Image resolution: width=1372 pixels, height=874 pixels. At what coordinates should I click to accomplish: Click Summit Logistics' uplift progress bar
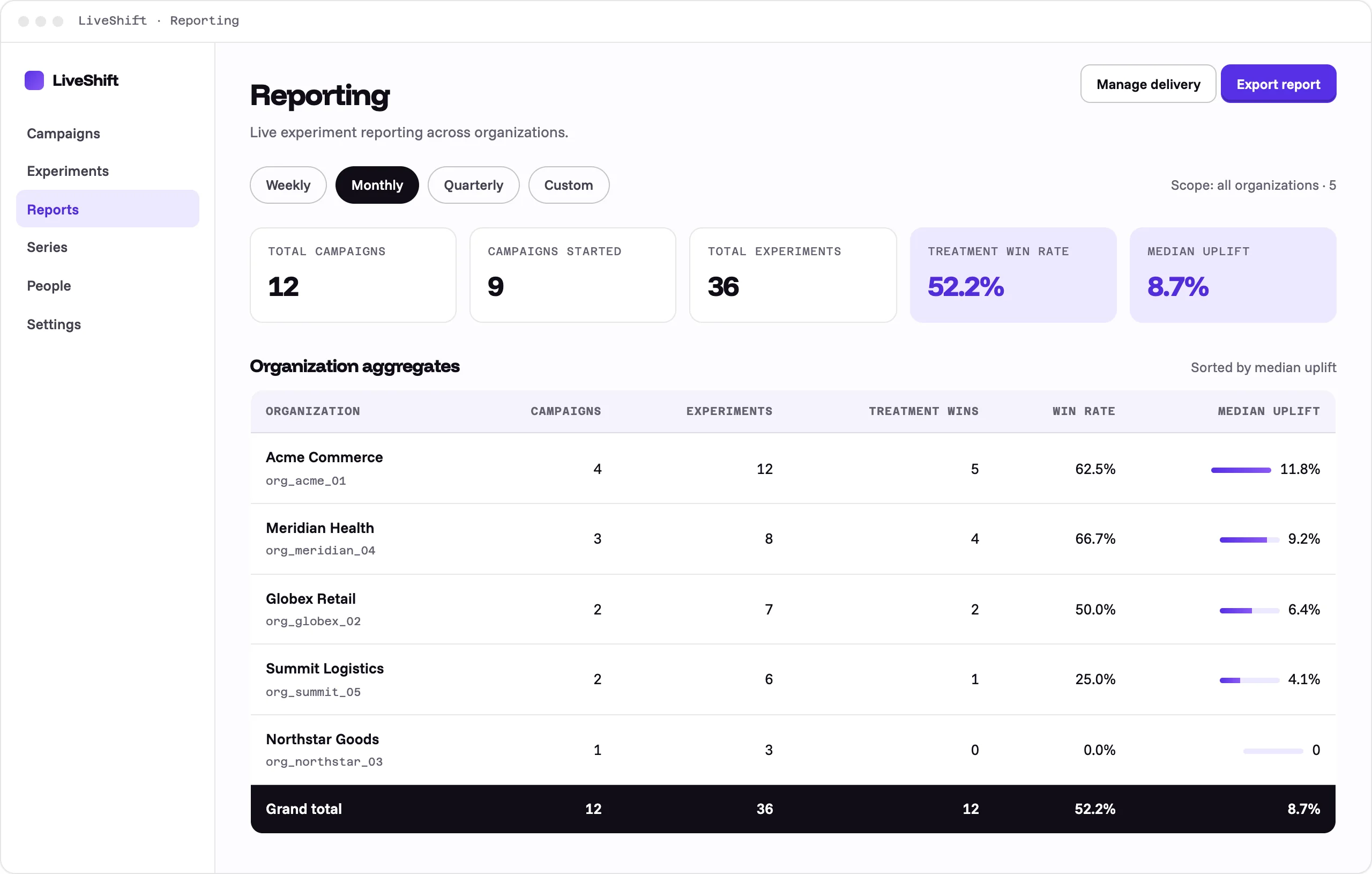pos(1249,680)
